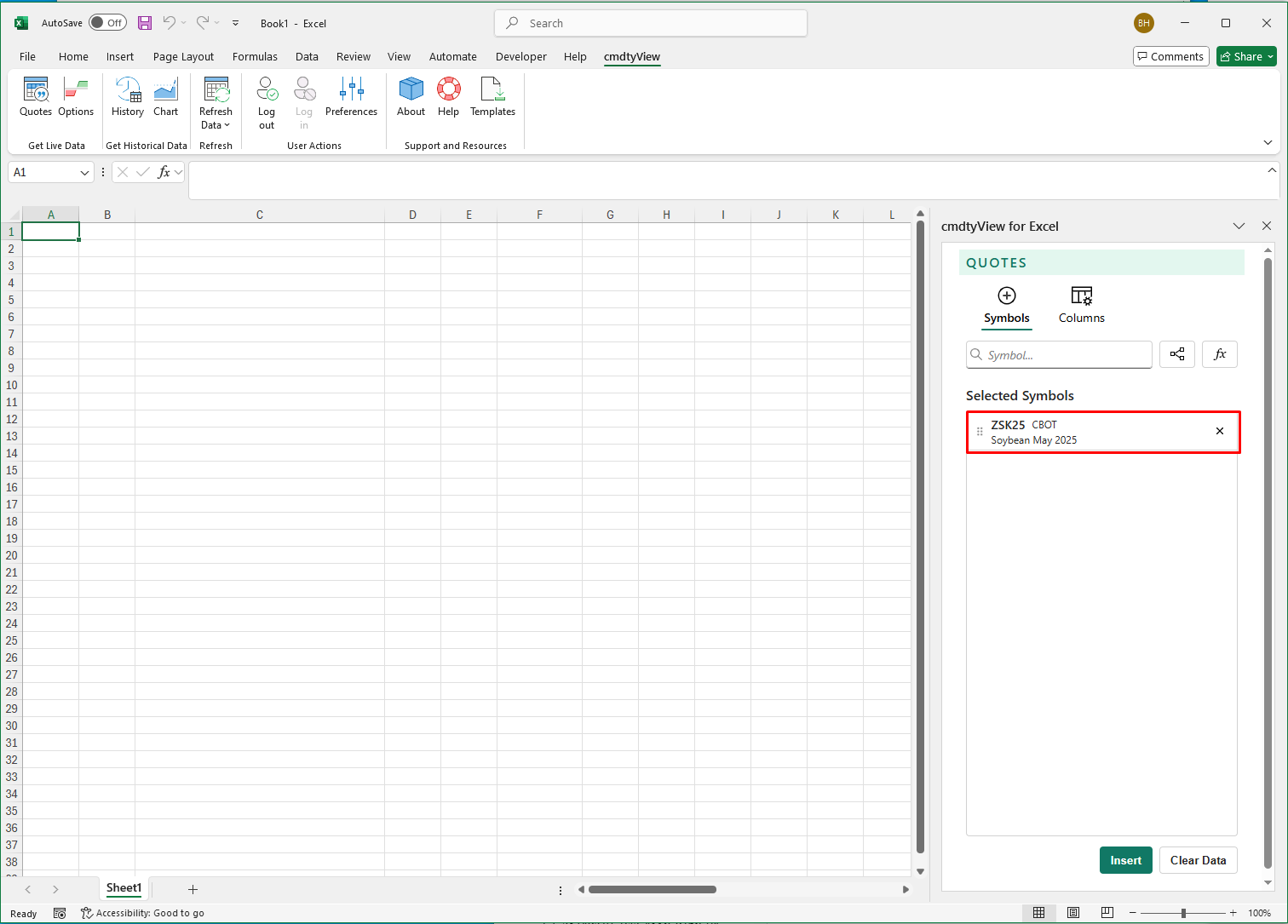
Task: Open the symbol structure picker icon
Action: (x=1177, y=354)
